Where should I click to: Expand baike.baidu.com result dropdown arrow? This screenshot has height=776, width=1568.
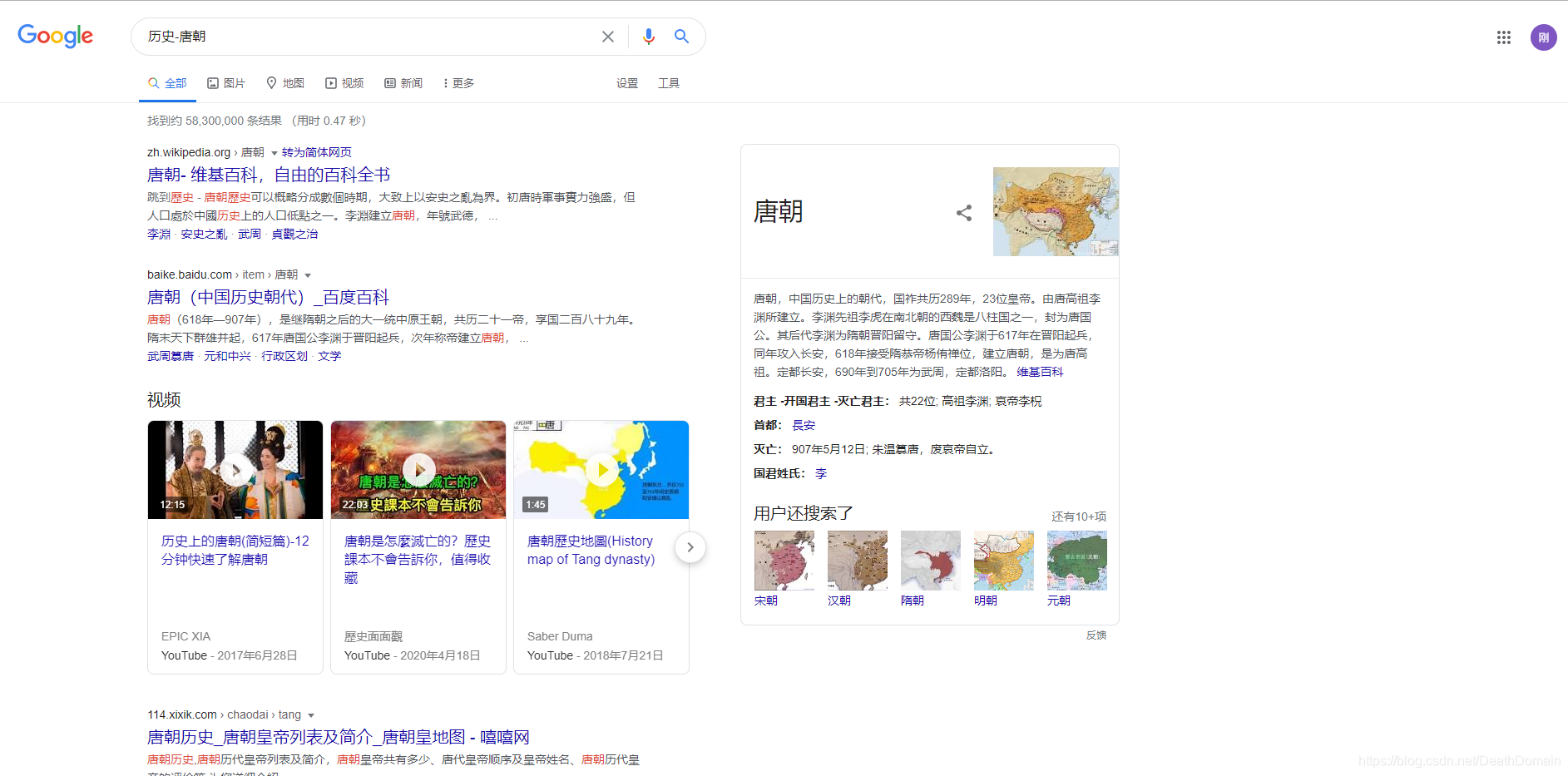[308, 275]
